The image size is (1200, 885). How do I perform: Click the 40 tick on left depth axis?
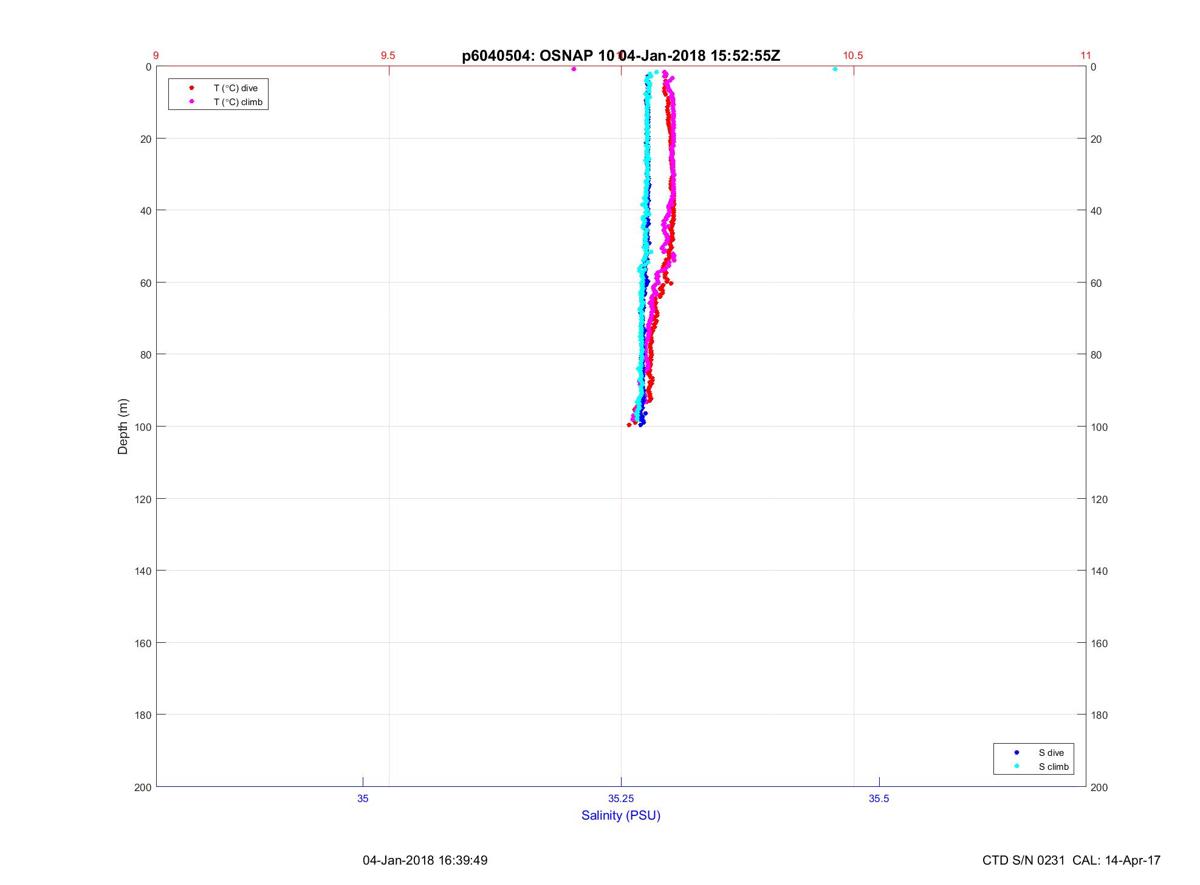(145, 211)
